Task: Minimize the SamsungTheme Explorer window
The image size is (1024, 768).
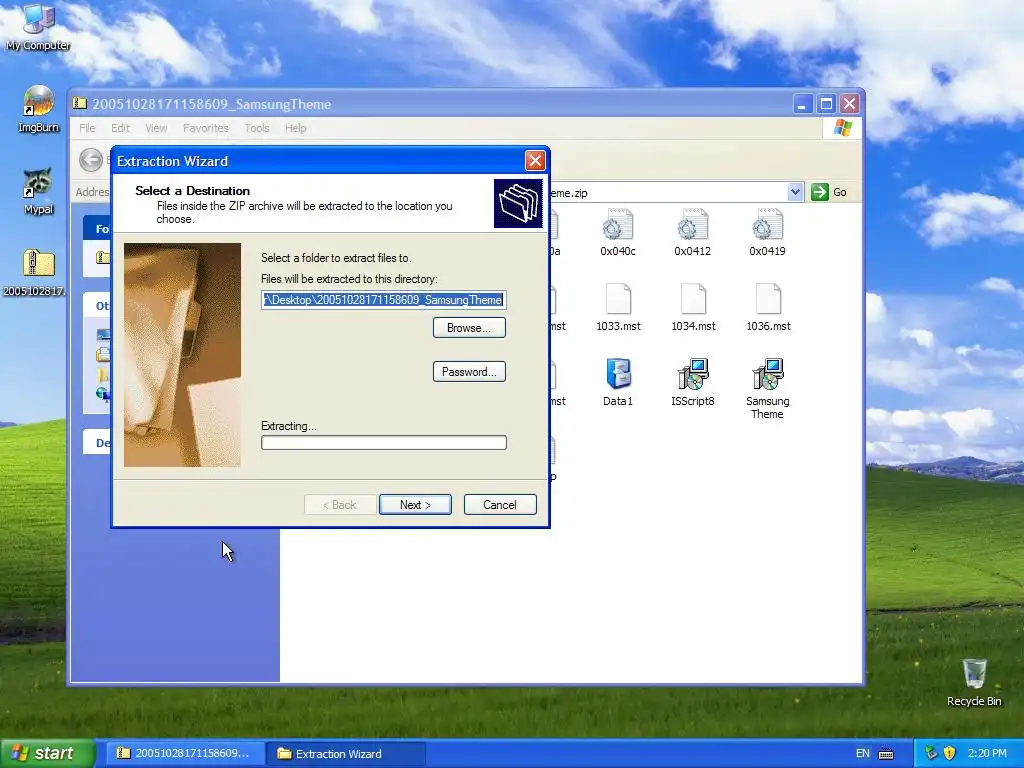Action: pos(803,104)
